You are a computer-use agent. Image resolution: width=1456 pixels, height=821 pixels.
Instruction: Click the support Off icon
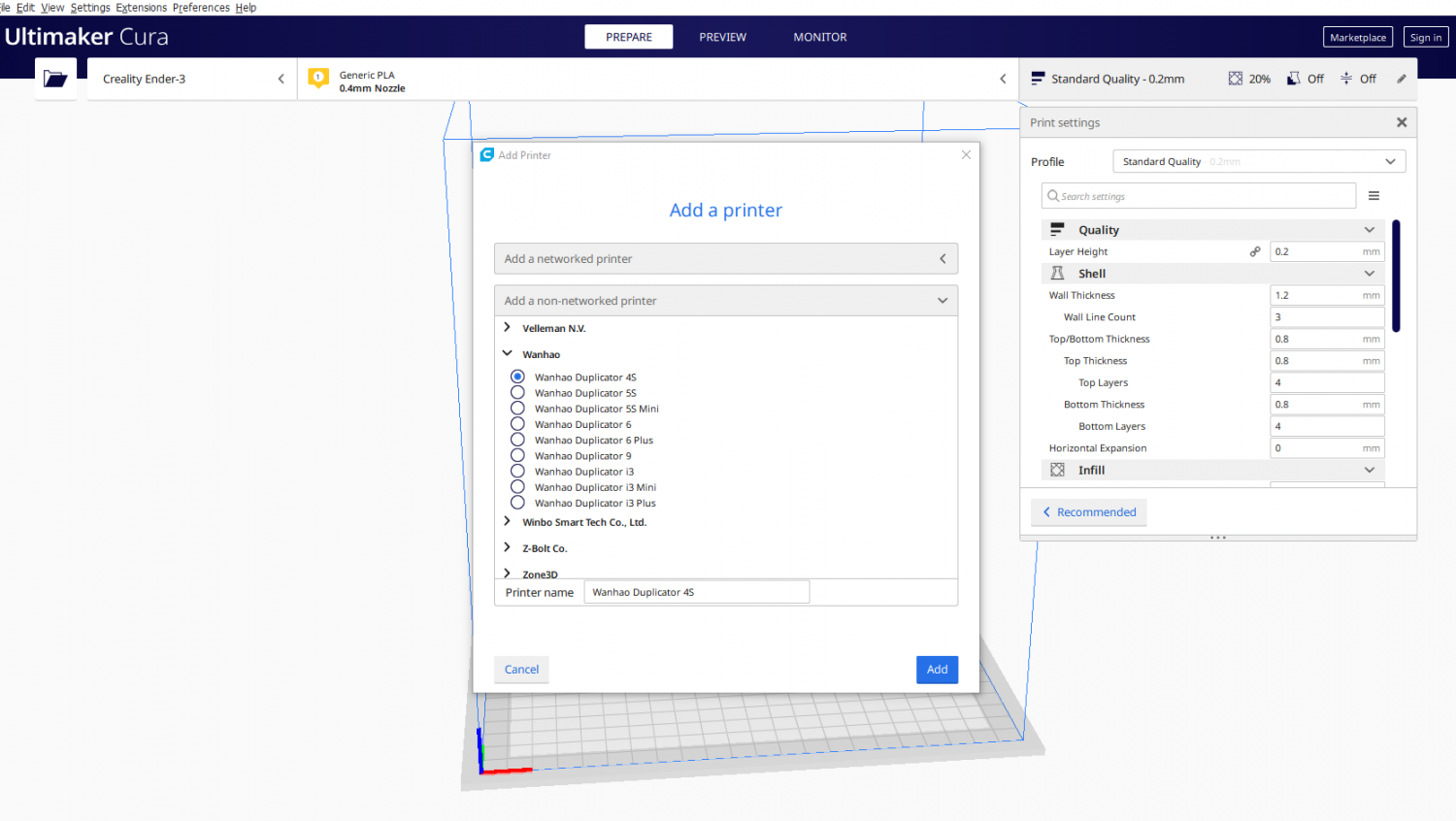tap(1293, 79)
